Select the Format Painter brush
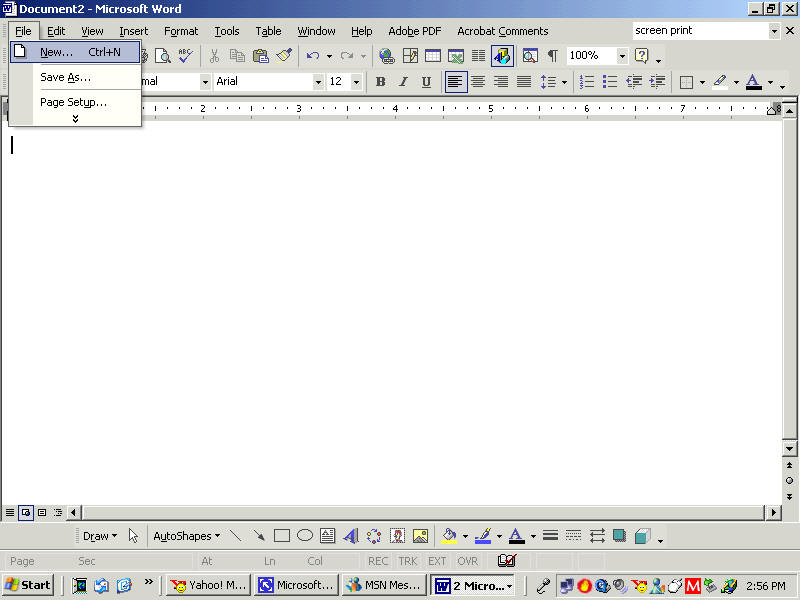This screenshot has width=800, height=600. pos(284,56)
